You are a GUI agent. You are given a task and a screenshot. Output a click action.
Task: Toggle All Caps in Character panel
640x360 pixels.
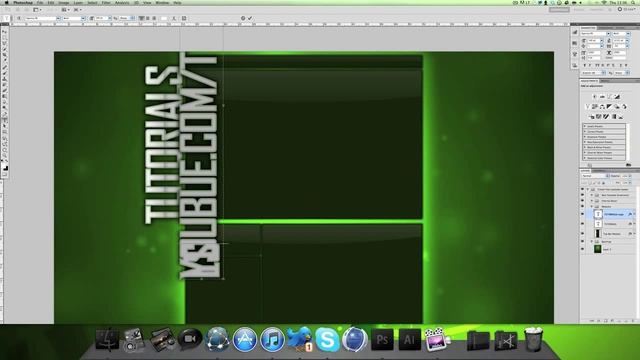coord(596,65)
